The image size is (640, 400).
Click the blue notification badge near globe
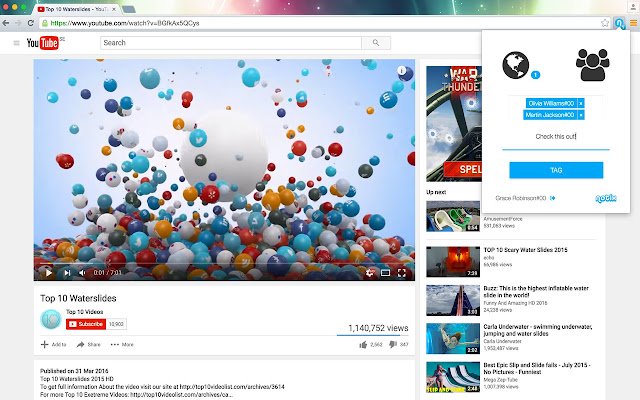pos(536,75)
